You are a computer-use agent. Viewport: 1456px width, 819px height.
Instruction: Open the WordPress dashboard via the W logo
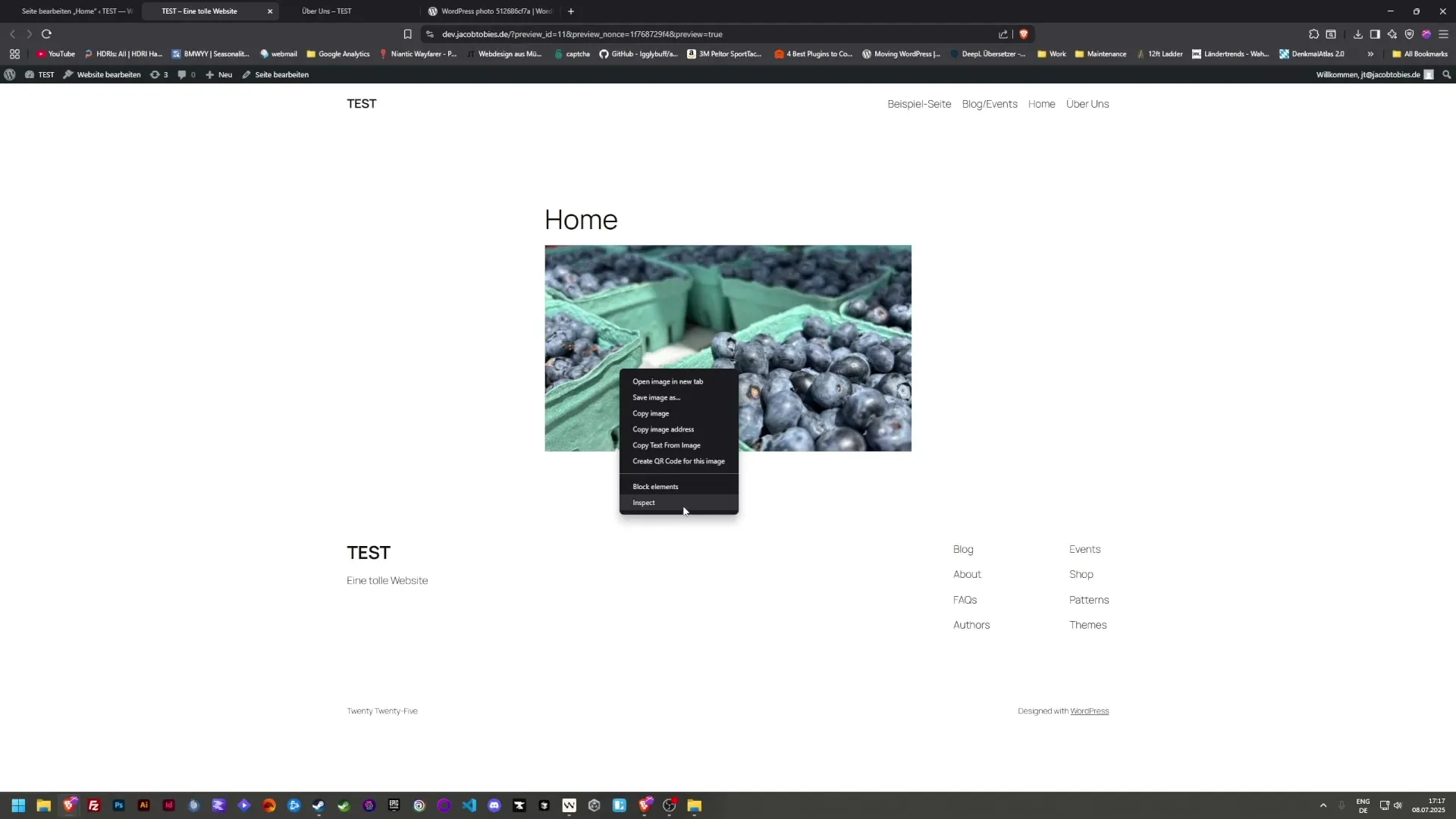coord(10,74)
